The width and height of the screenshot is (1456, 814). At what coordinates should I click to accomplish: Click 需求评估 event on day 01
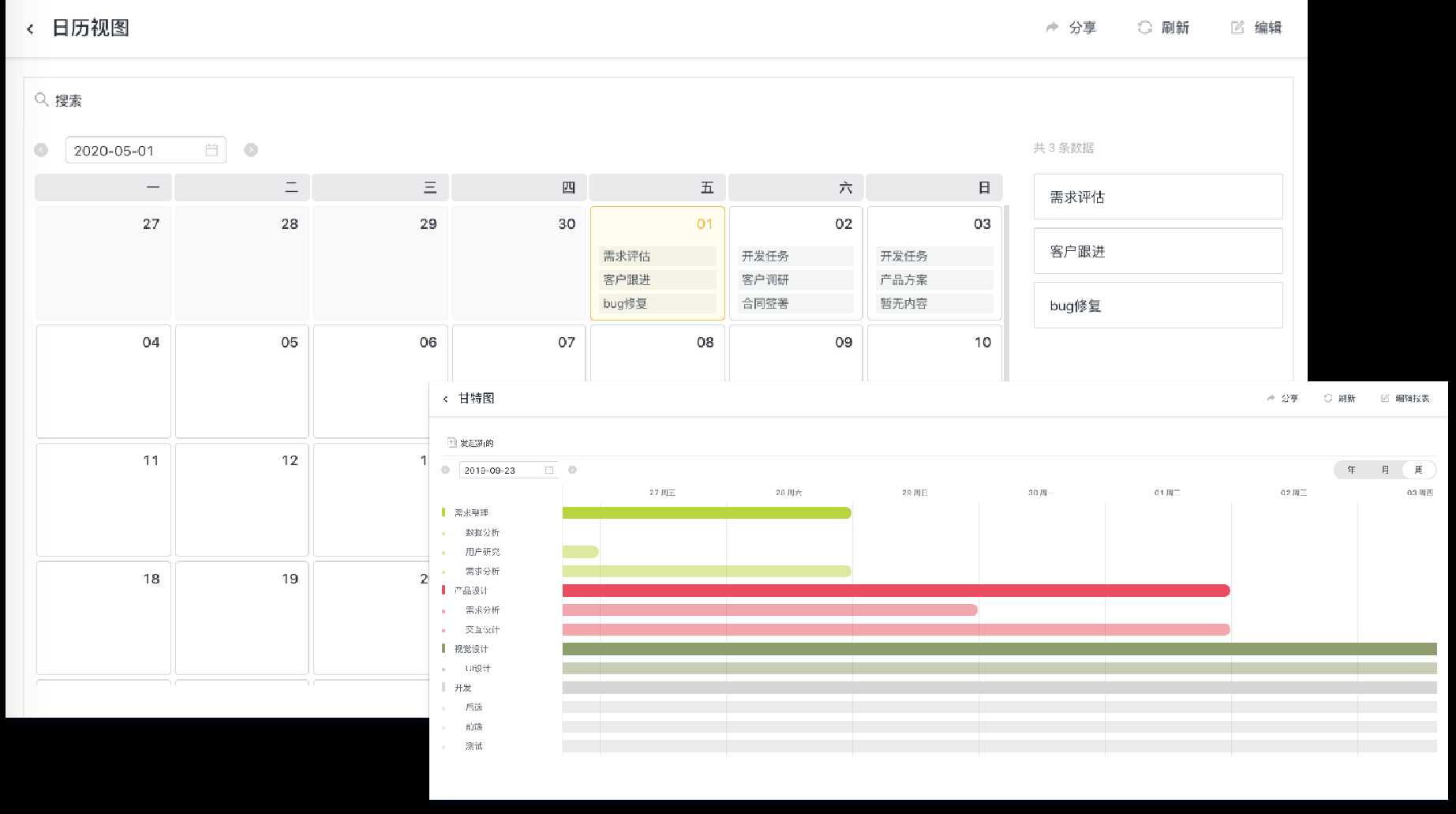pyautogui.click(x=657, y=256)
